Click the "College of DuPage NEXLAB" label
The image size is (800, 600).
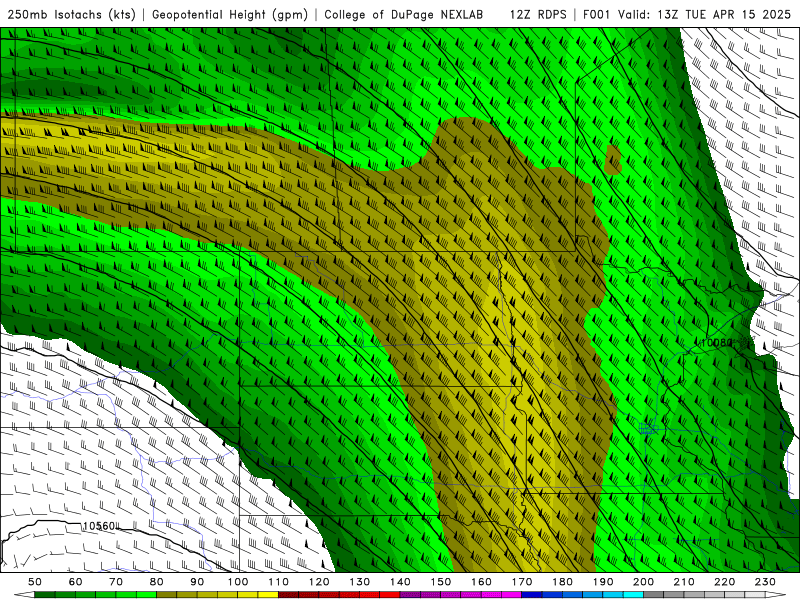tap(403, 14)
